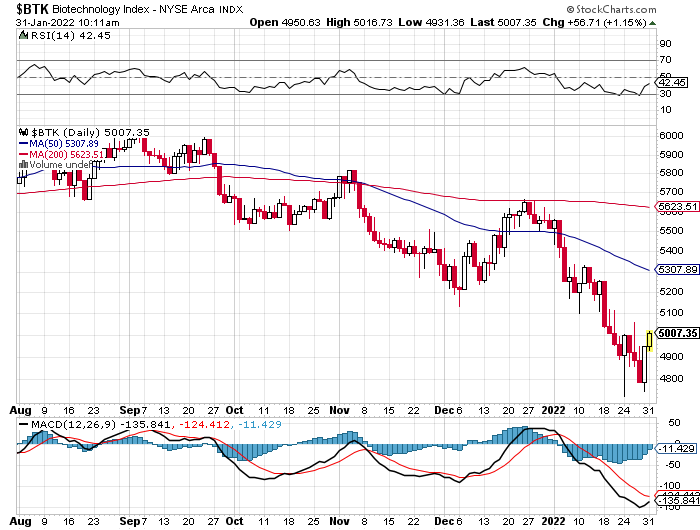Click the red MA(200) legend line marker
Viewport: 700px width, 530px height.
pyautogui.click(x=24, y=154)
